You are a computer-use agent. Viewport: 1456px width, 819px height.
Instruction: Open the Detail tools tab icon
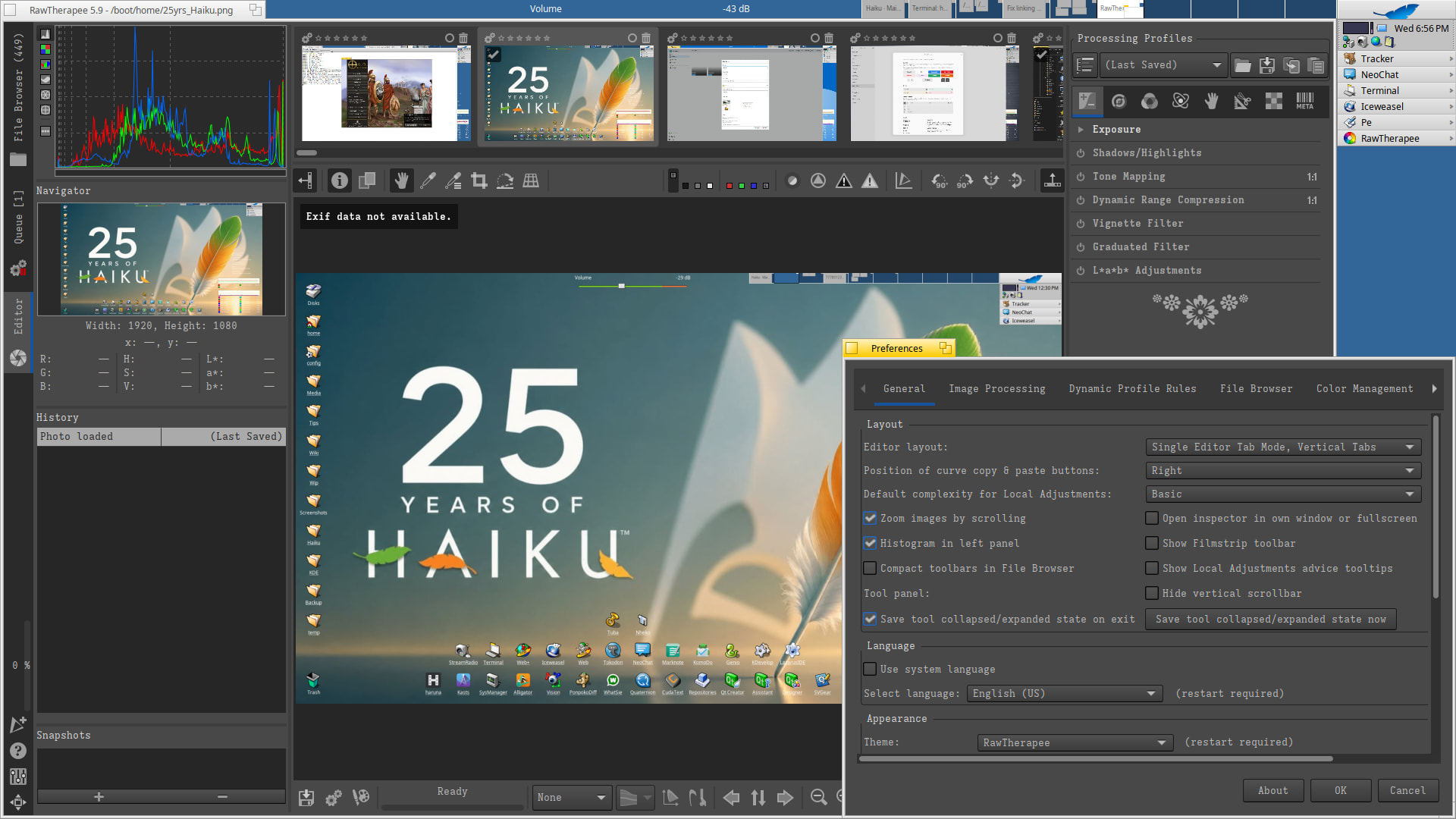[1119, 101]
